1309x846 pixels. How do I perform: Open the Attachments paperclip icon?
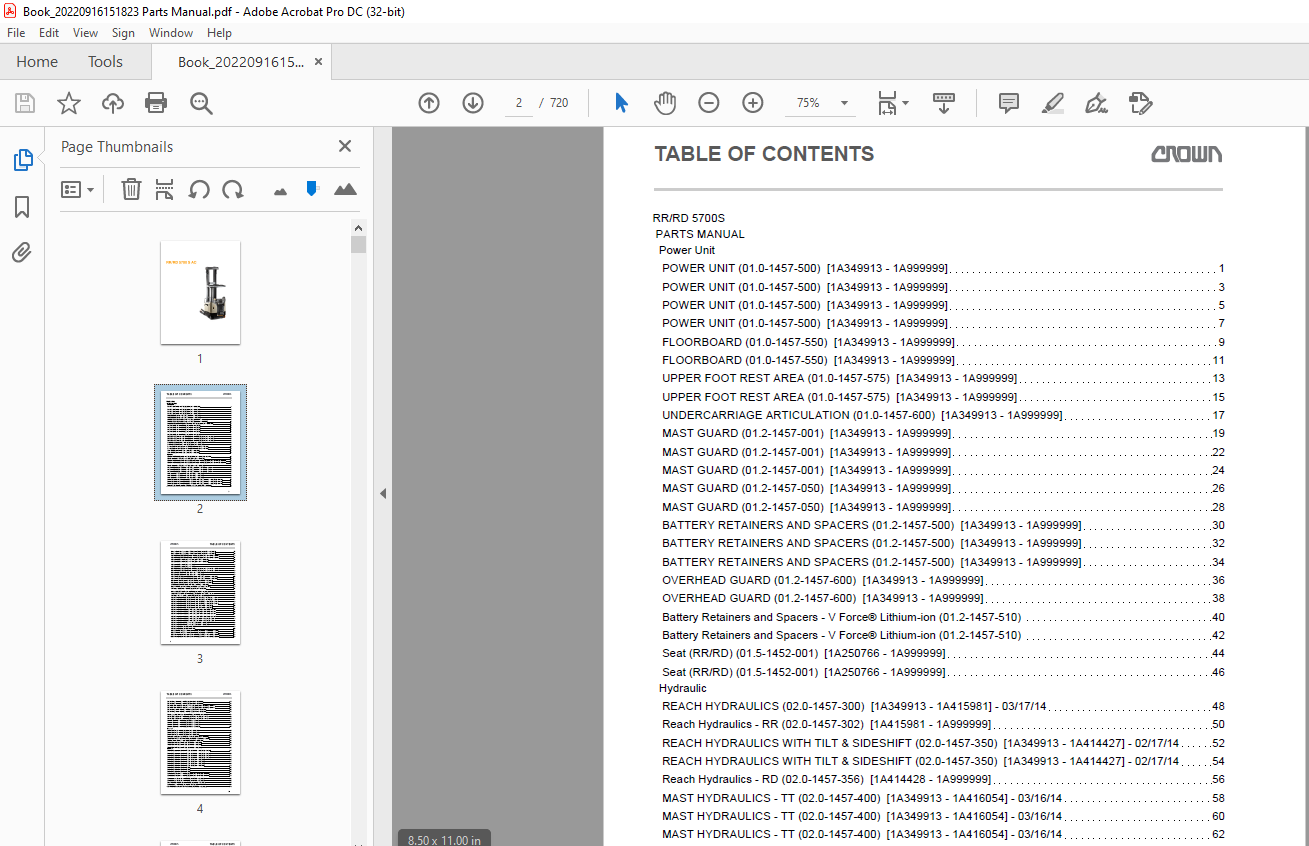click(x=22, y=252)
